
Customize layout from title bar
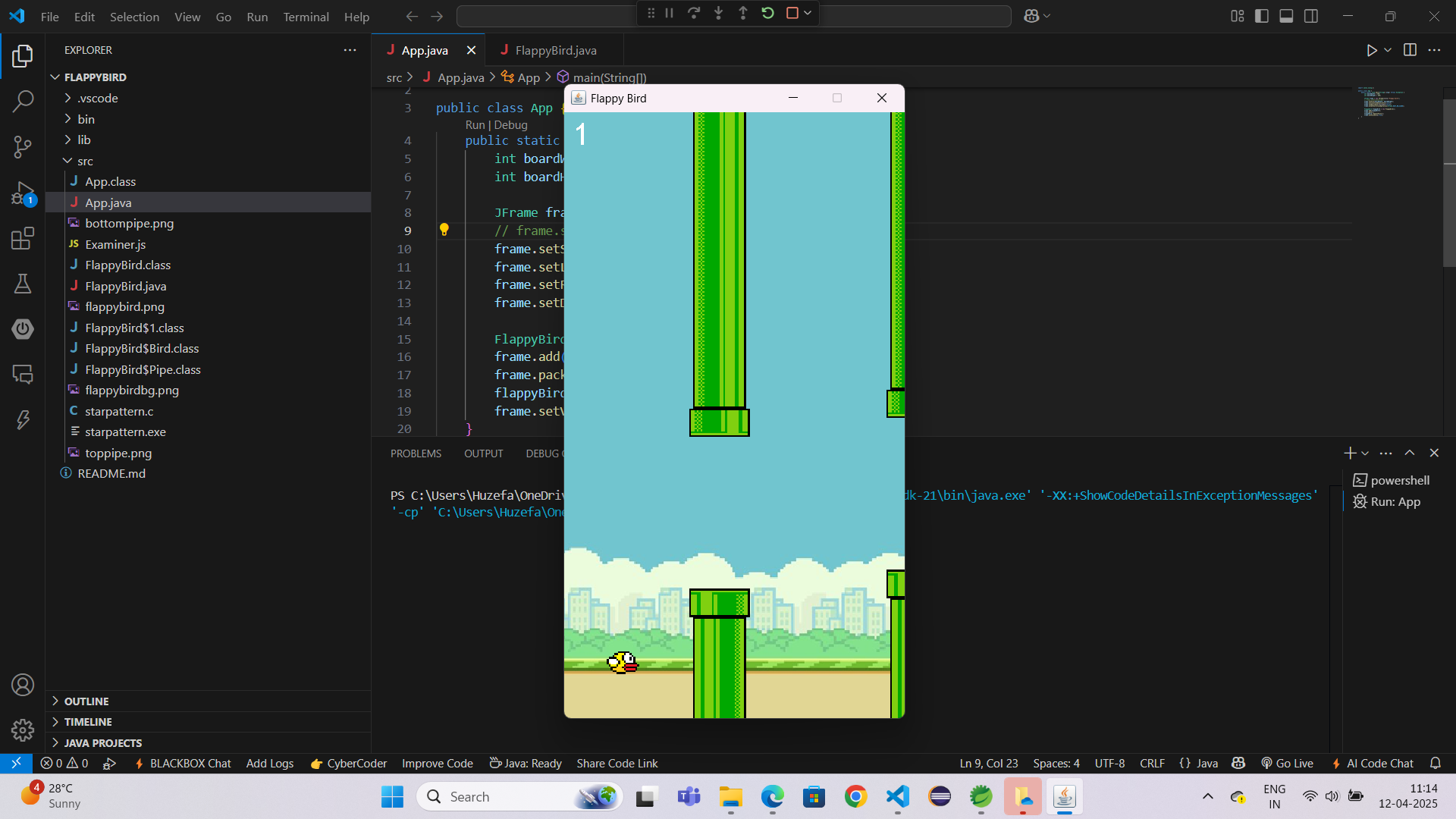pos(1237,16)
